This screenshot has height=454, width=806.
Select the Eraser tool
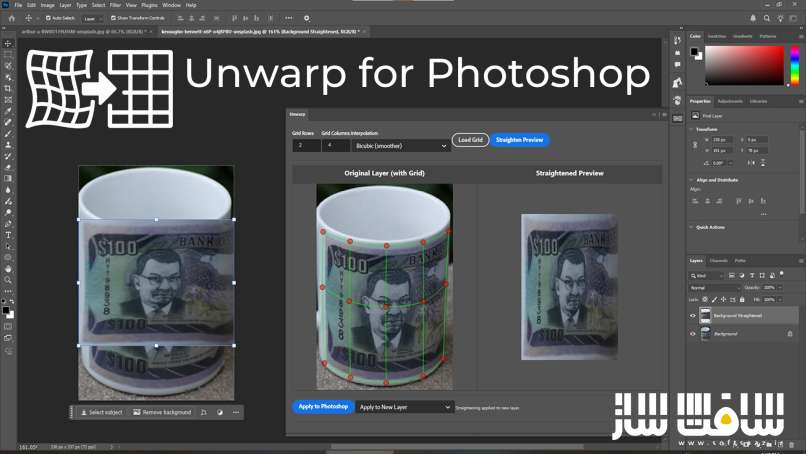tap(8, 168)
